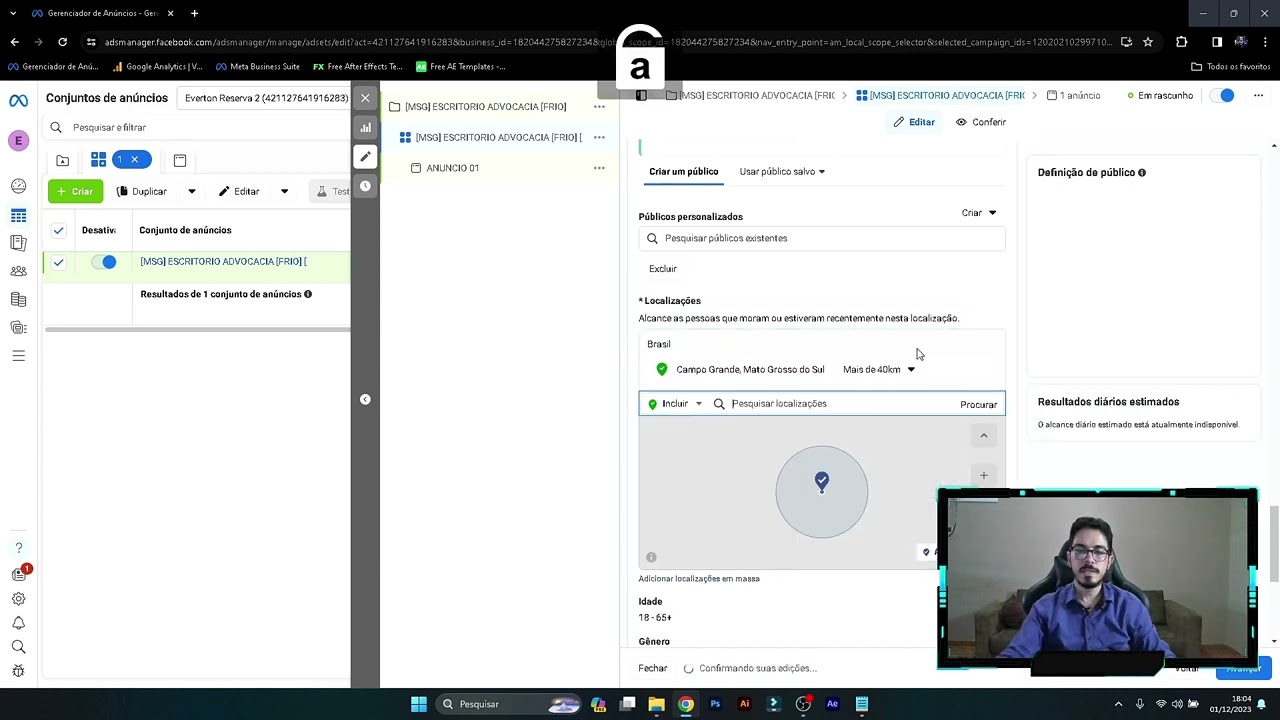
Task: Switch to Editar mode tab
Action: pyautogui.click(x=914, y=122)
